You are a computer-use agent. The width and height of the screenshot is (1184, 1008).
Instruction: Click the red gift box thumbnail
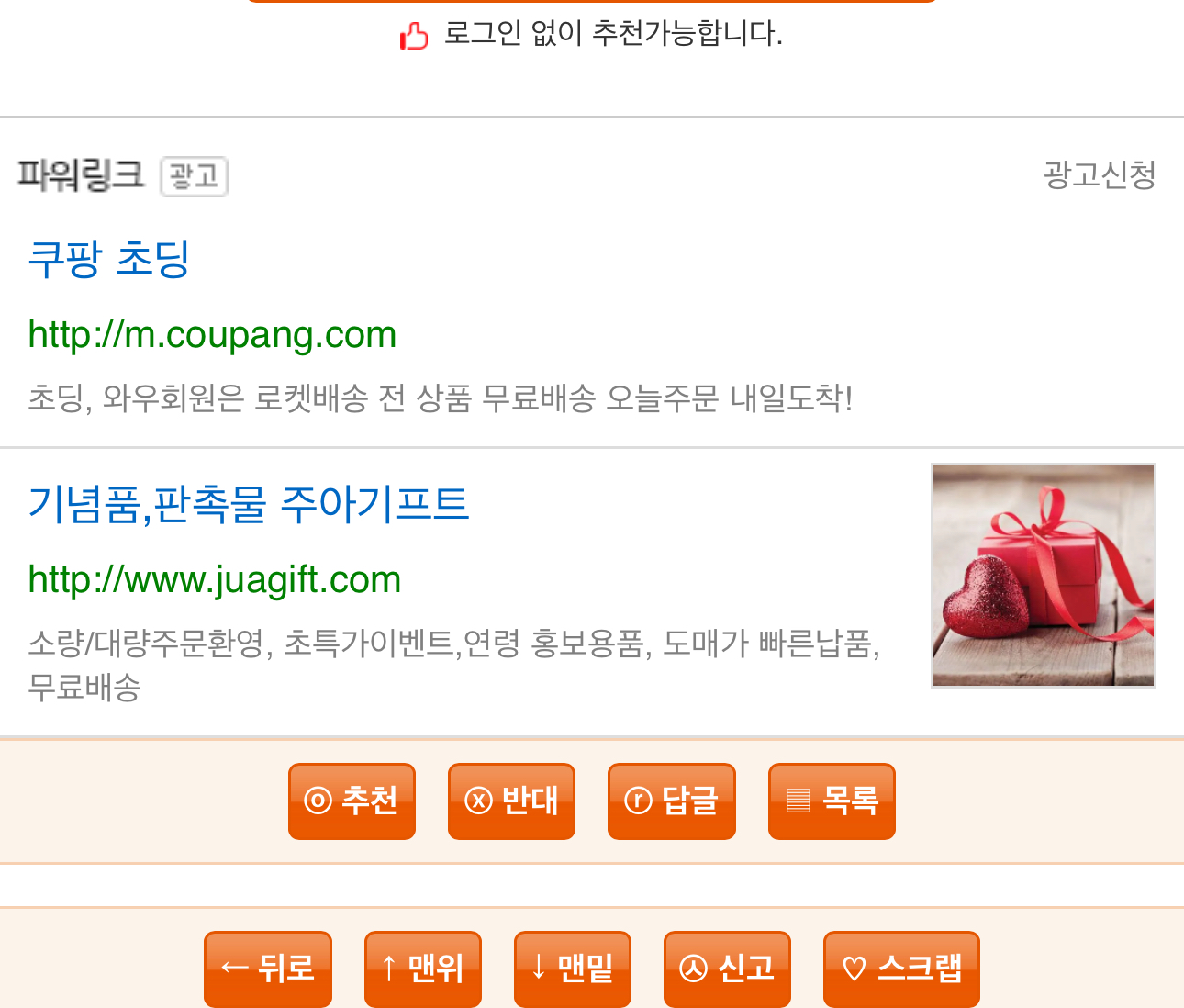[x=1044, y=576]
